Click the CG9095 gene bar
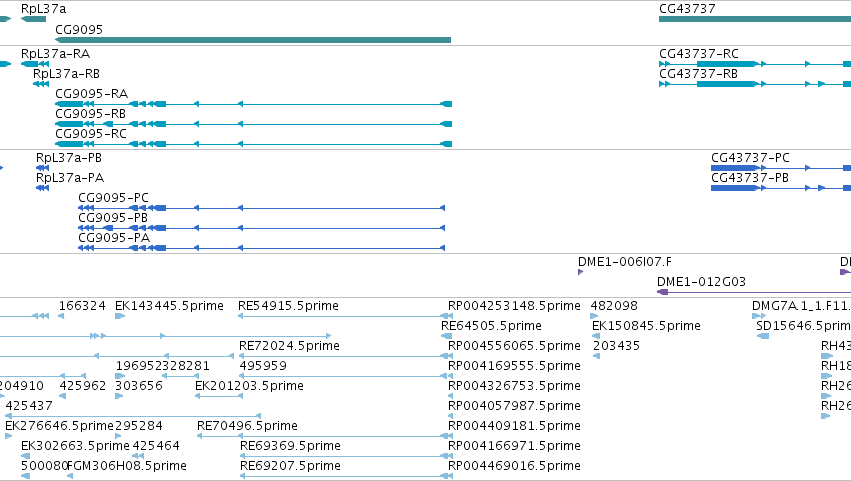Image resolution: width=851 pixels, height=481 pixels. coord(253,40)
